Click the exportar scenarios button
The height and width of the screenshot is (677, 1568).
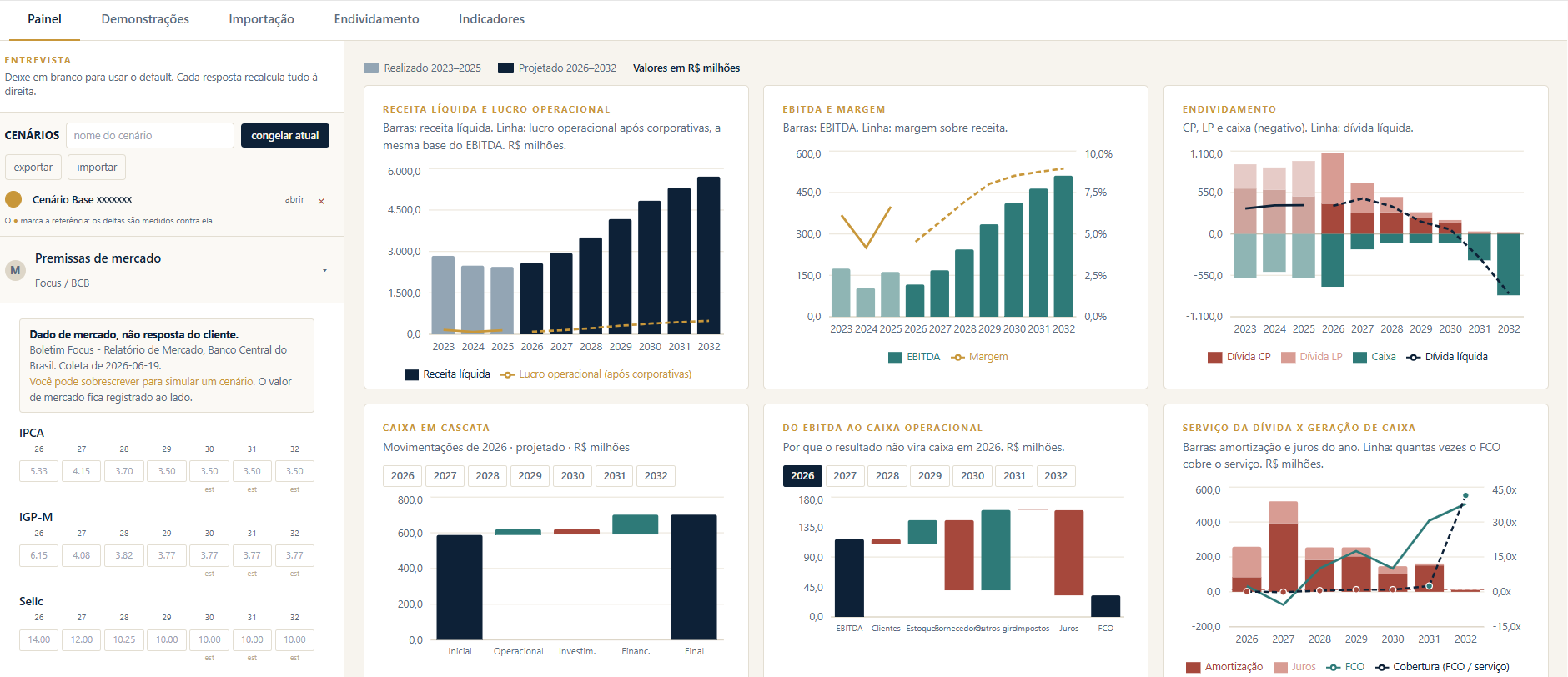[x=33, y=168]
